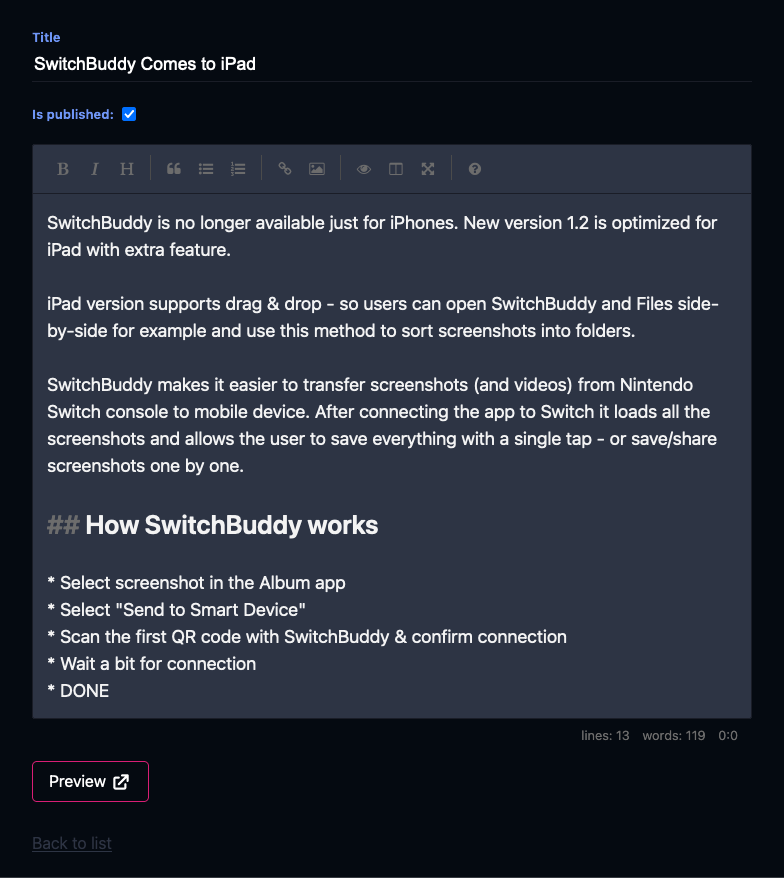The height and width of the screenshot is (878, 784).
Task: Click the first paragraph about iPhones
Action: click(x=382, y=236)
